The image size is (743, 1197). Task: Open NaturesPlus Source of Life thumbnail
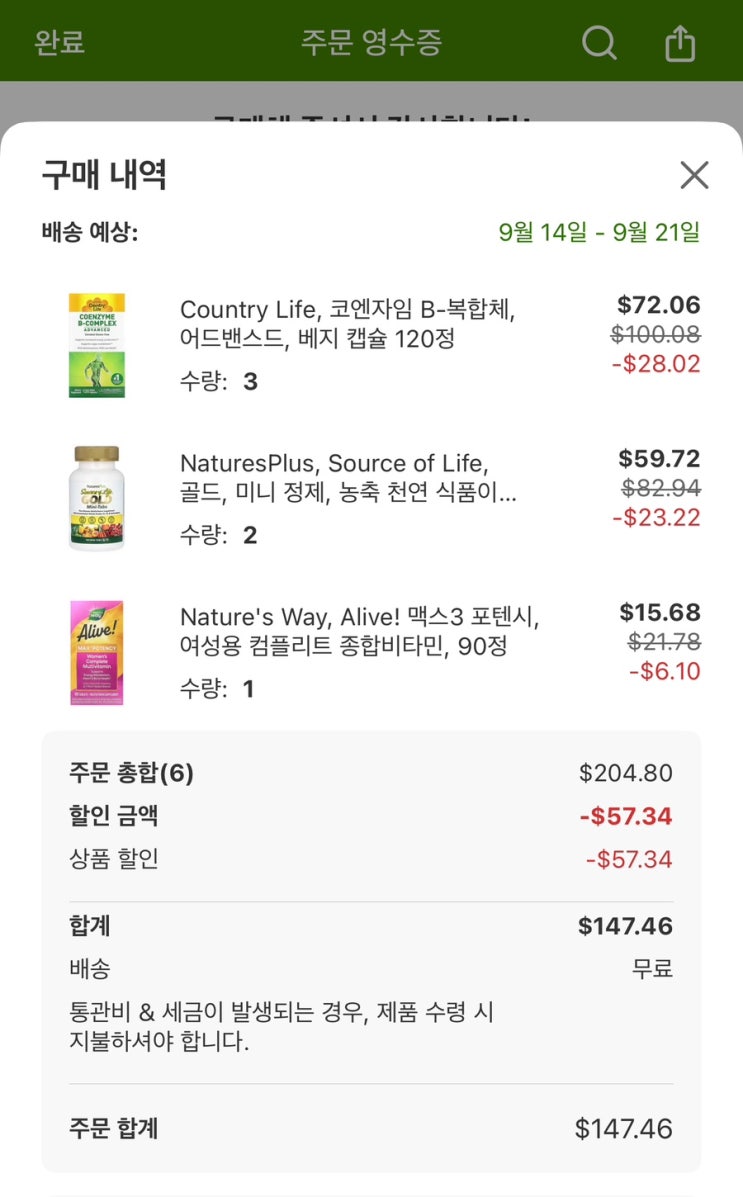(97, 498)
